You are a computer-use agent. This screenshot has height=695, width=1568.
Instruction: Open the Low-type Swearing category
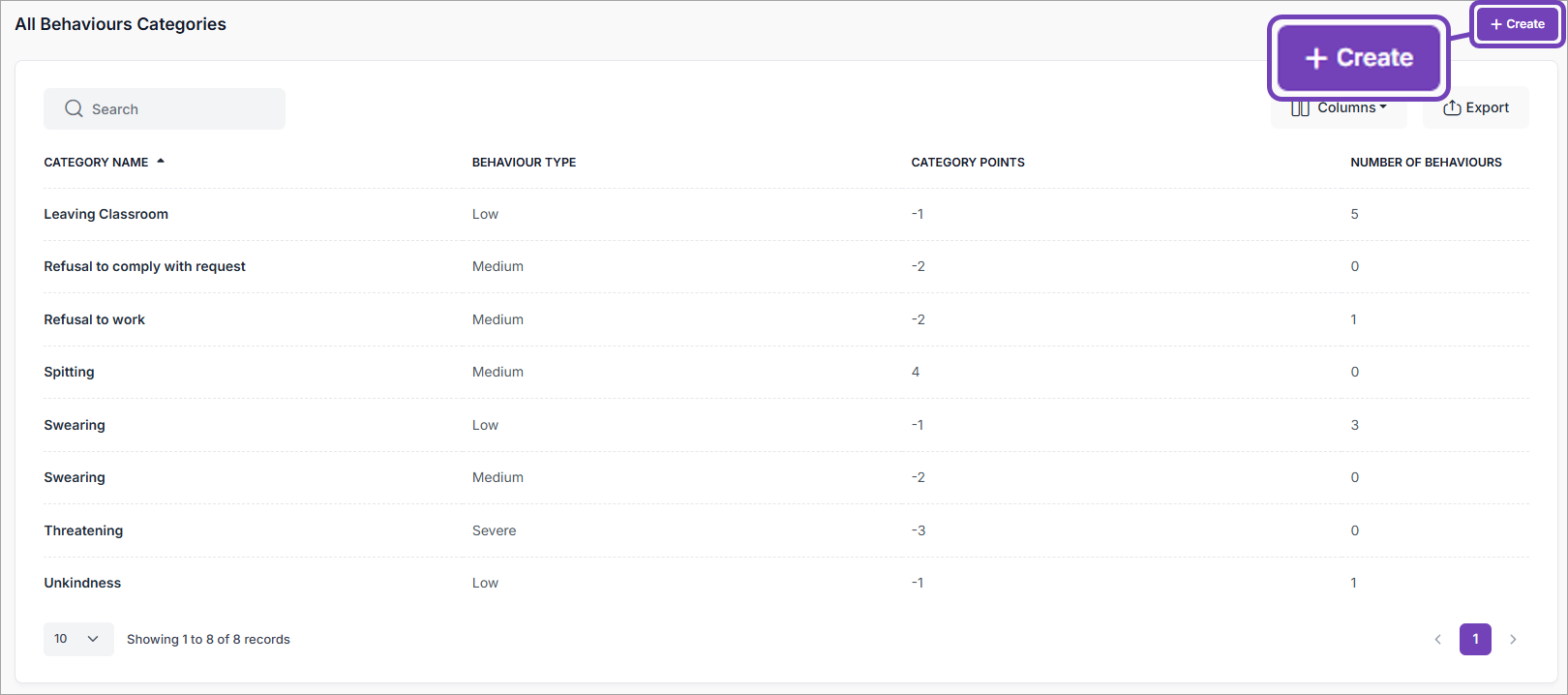75,425
